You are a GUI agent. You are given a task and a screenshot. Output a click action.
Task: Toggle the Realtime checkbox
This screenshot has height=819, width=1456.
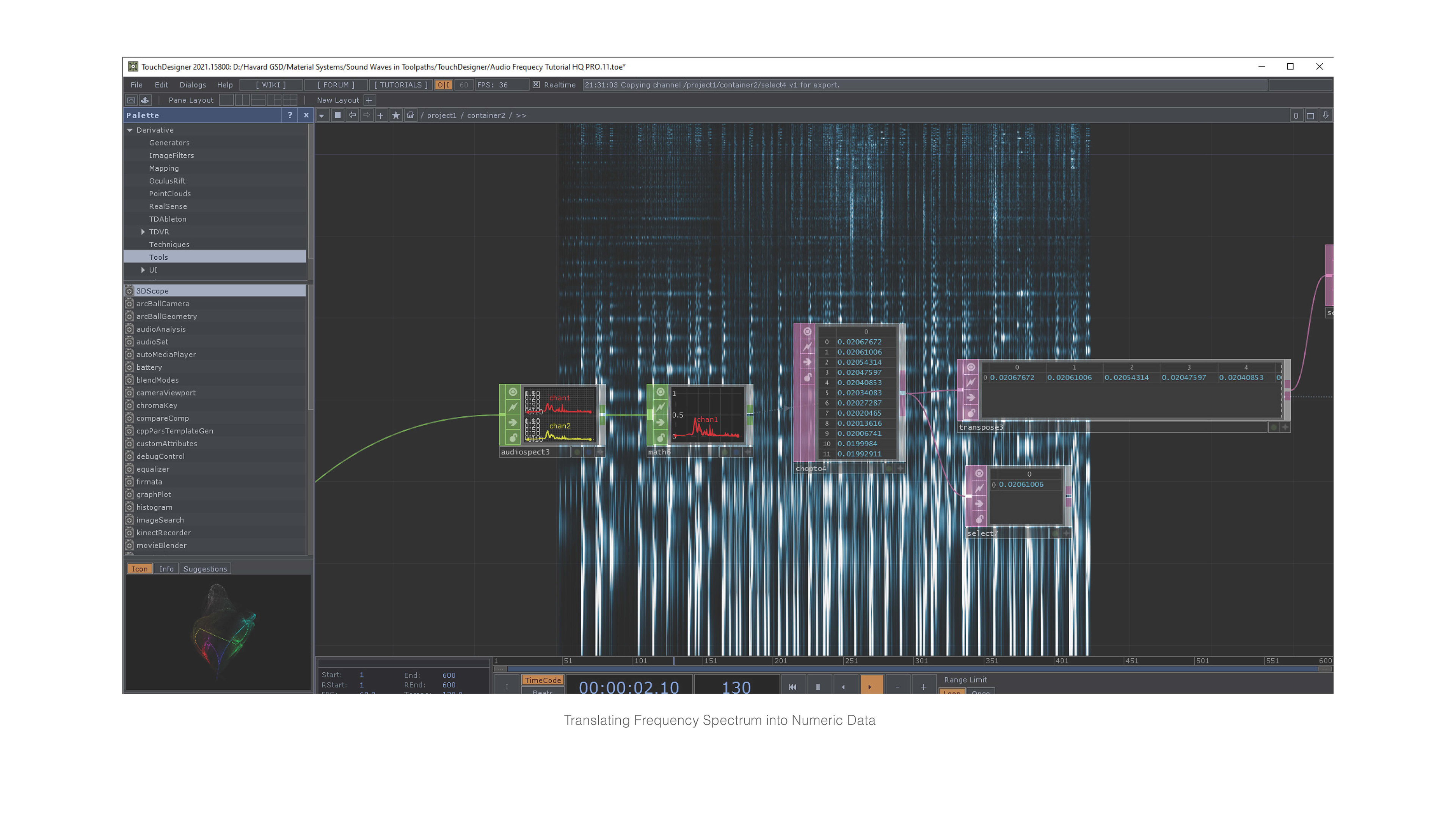pyautogui.click(x=536, y=85)
